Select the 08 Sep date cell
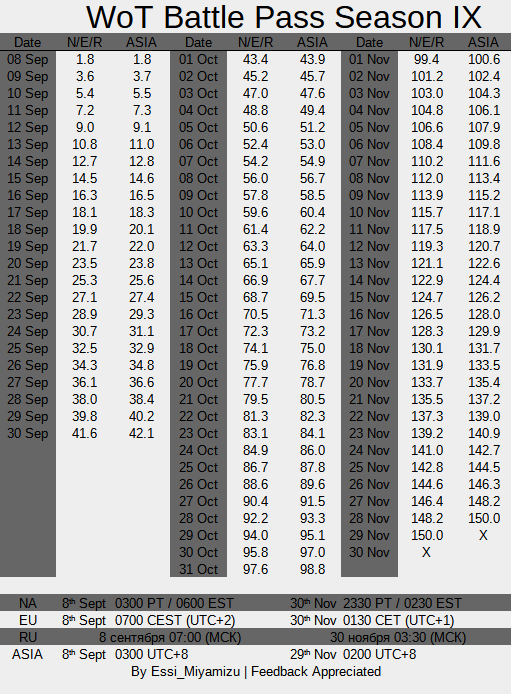This screenshot has height=694, width=511. tap(27, 59)
